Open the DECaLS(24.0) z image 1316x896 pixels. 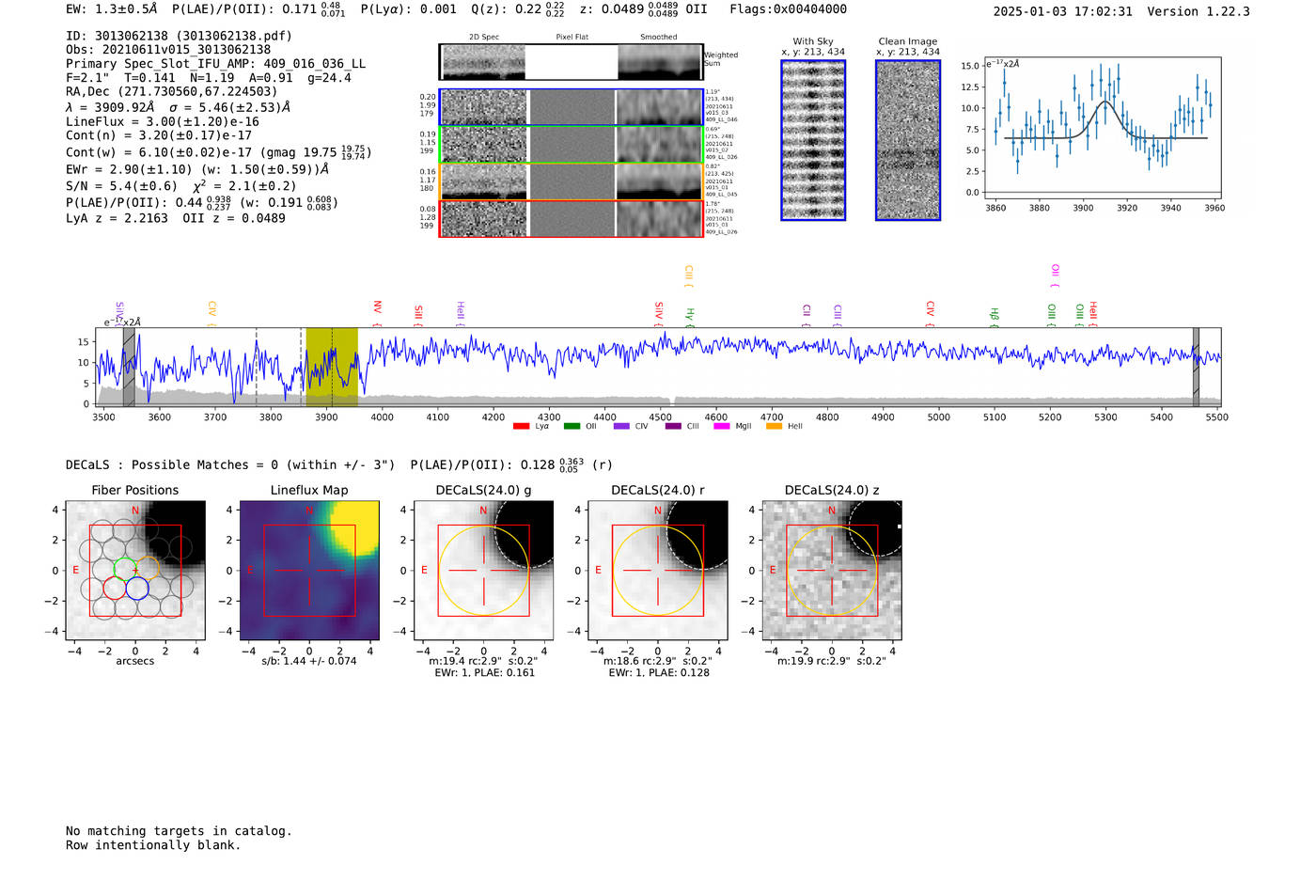[832, 570]
